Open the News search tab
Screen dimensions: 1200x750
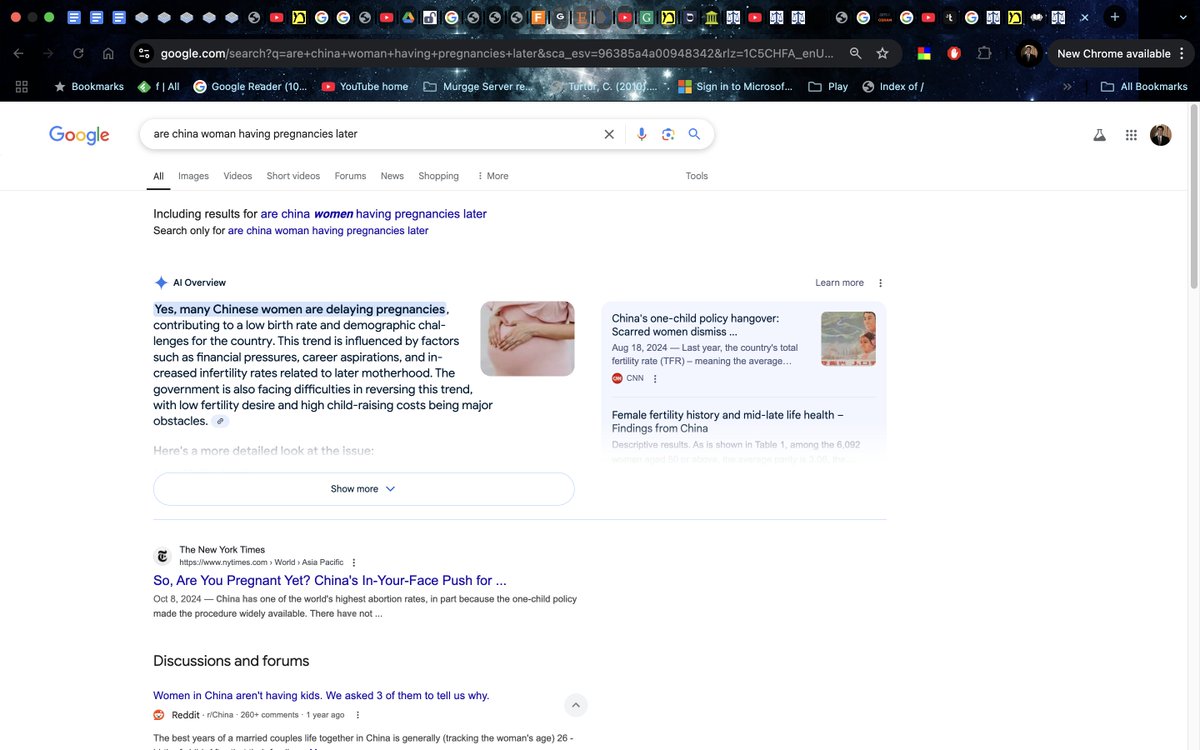[x=392, y=176]
